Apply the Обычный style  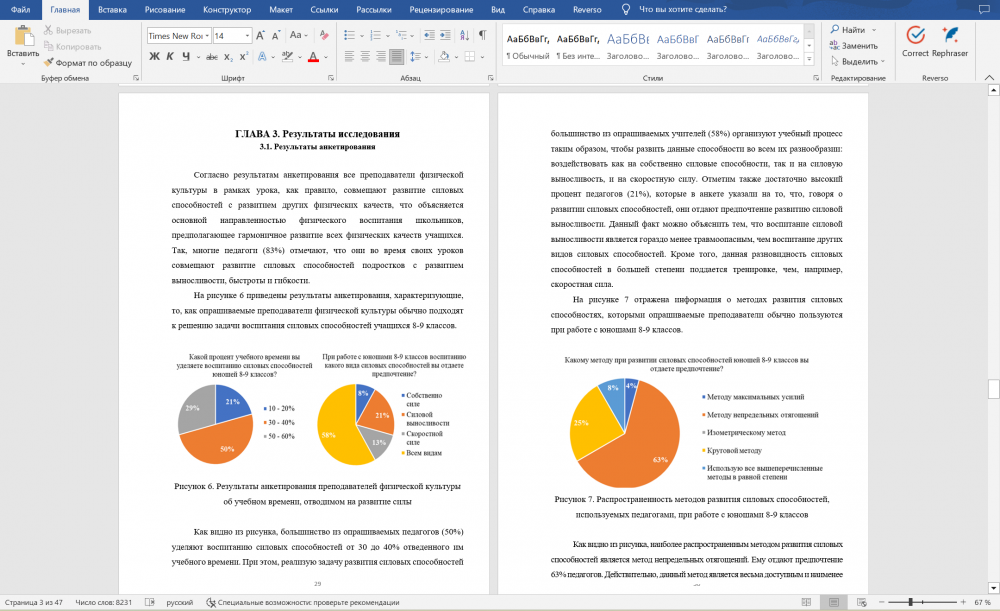[527, 47]
